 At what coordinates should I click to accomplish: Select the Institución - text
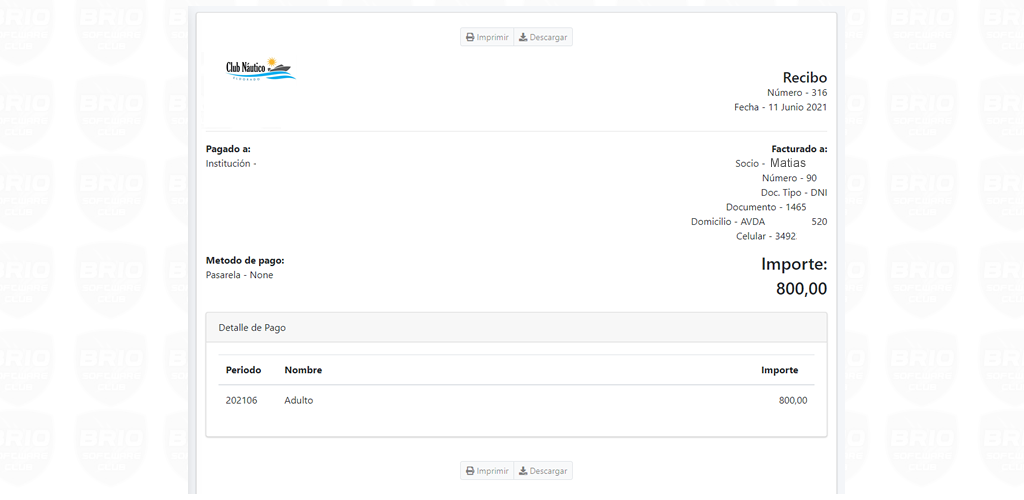(x=231, y=163)
